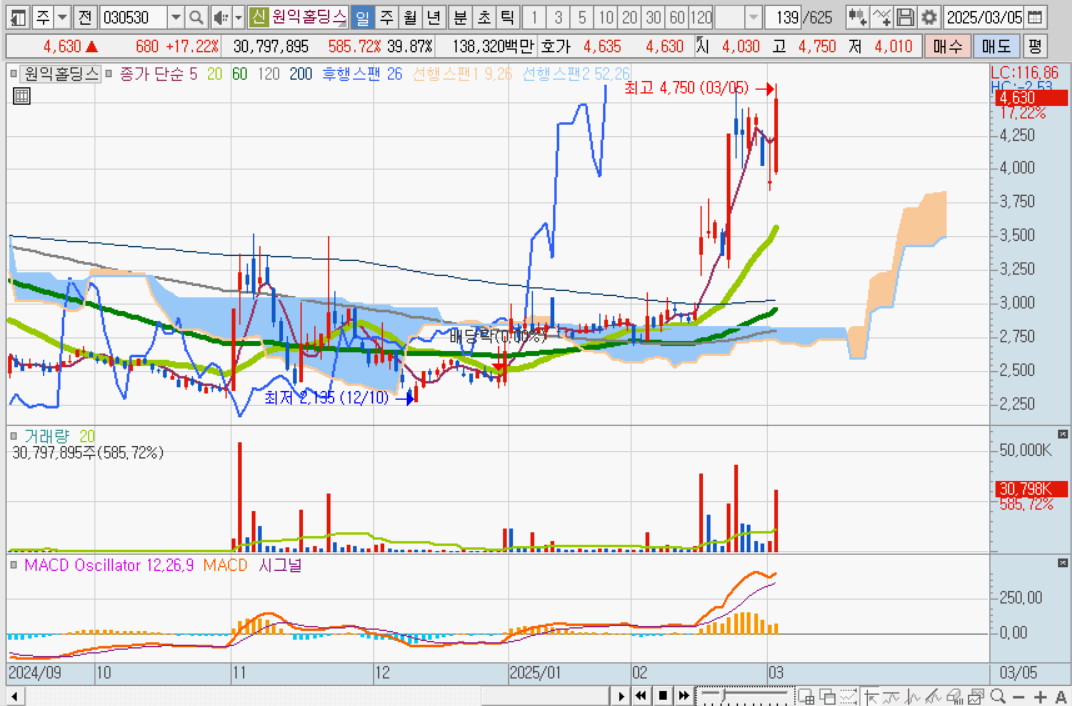
Task: Close the volume panel with its X
Action: coord(1062,434)
